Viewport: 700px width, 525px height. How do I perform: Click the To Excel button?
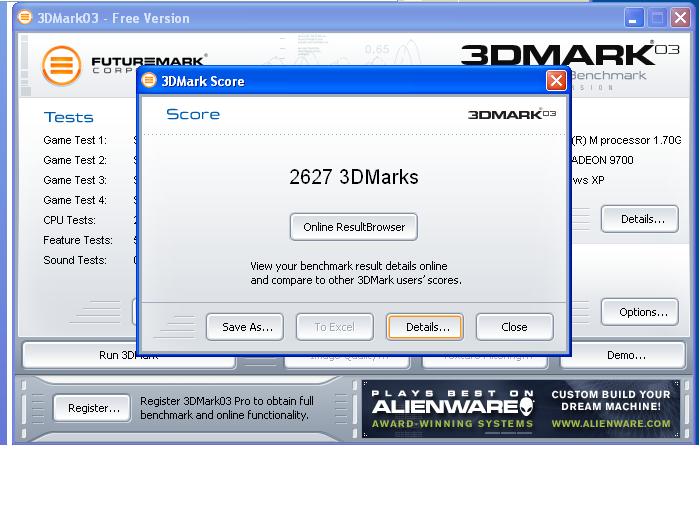pyautogui.click(x=334, y=327)
